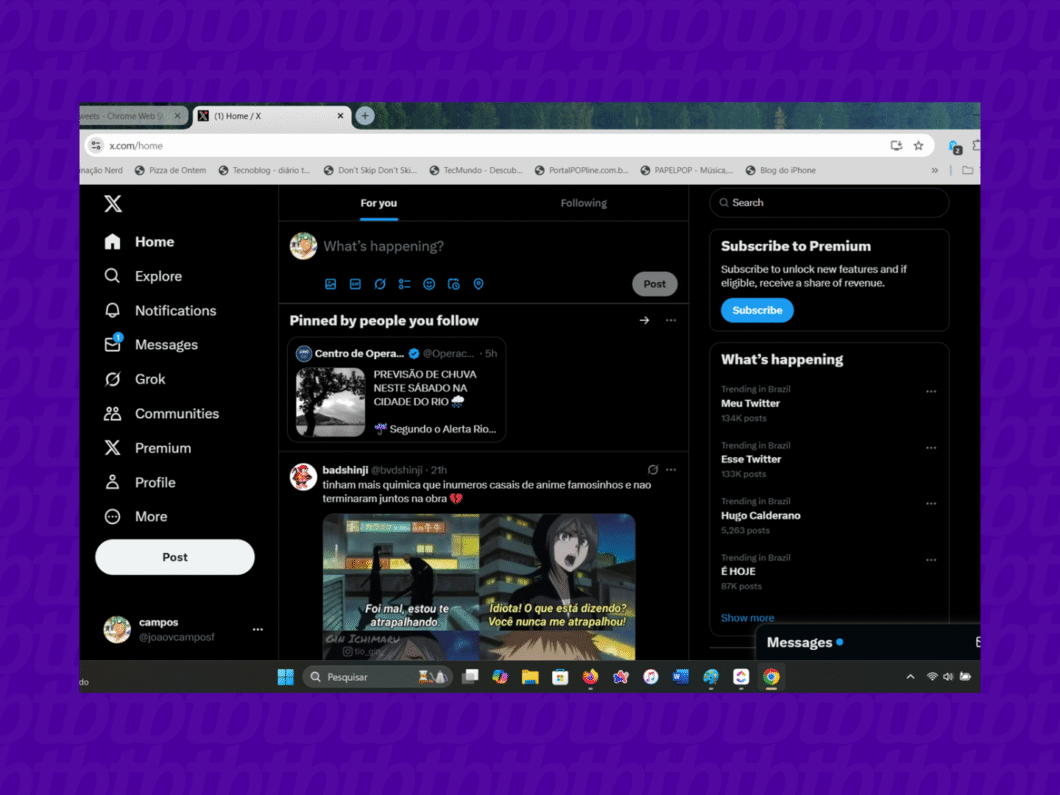Attach an image to your post
Viewport: 1060px width, 795px height.
click(x=330, y=284)
